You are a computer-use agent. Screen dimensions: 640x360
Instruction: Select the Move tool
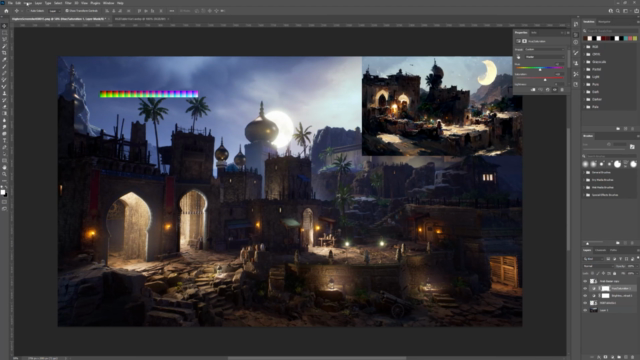point(4,26)
